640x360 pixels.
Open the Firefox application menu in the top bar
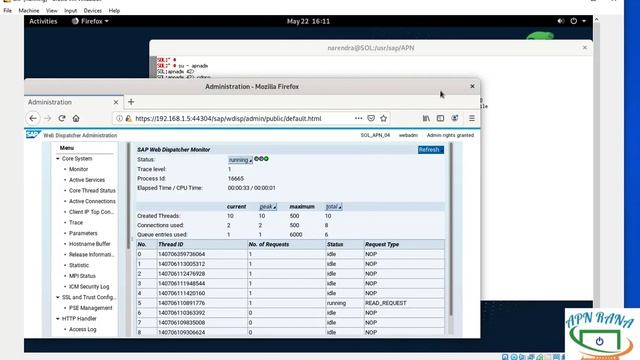coord(90,21)
